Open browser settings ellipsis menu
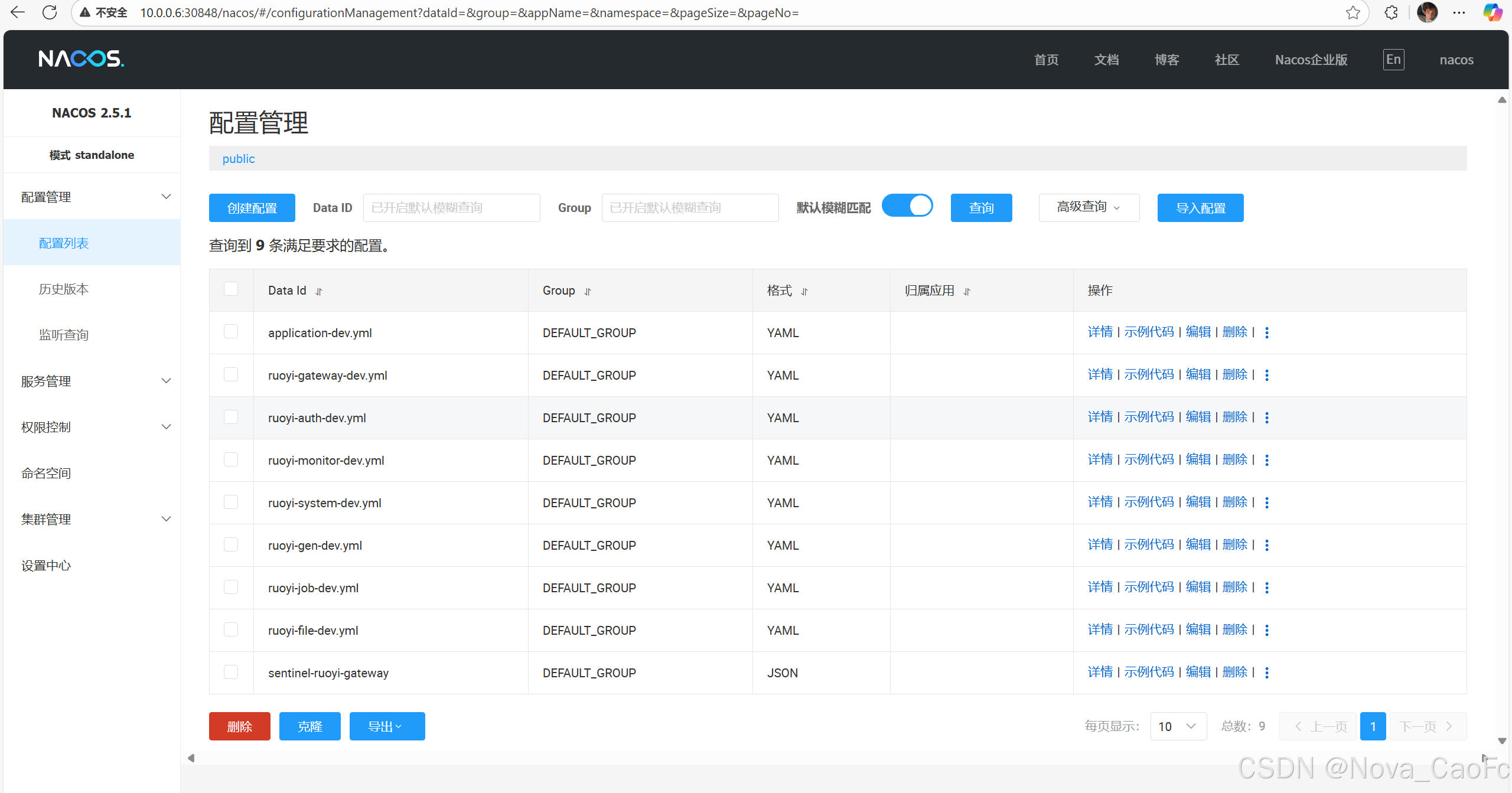This screenshot has height=793, width=1512. point(1459,12)
